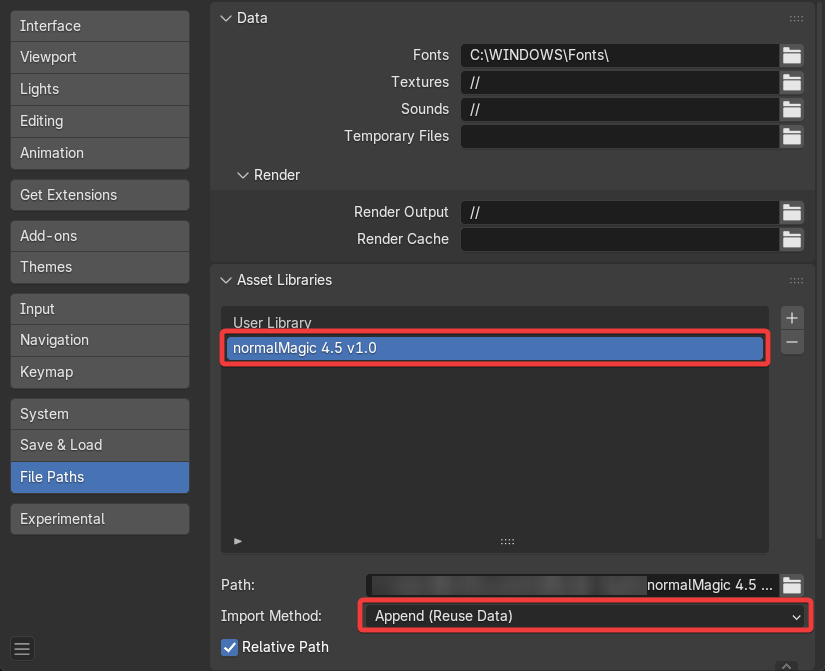Viewport: 825px width, 671px height.
Task: Collapse the Asset Libraries panel
Action: pos(225,280)
